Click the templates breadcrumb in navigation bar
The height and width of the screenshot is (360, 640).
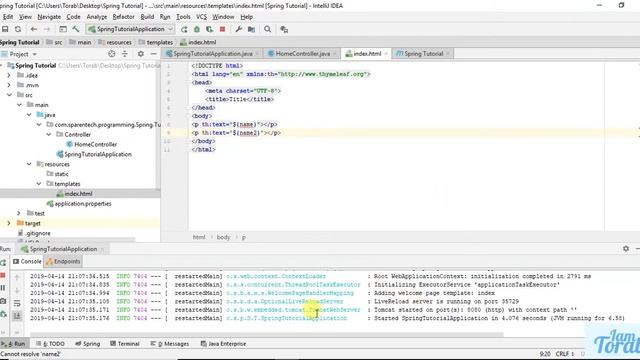(x=156, y=42)
